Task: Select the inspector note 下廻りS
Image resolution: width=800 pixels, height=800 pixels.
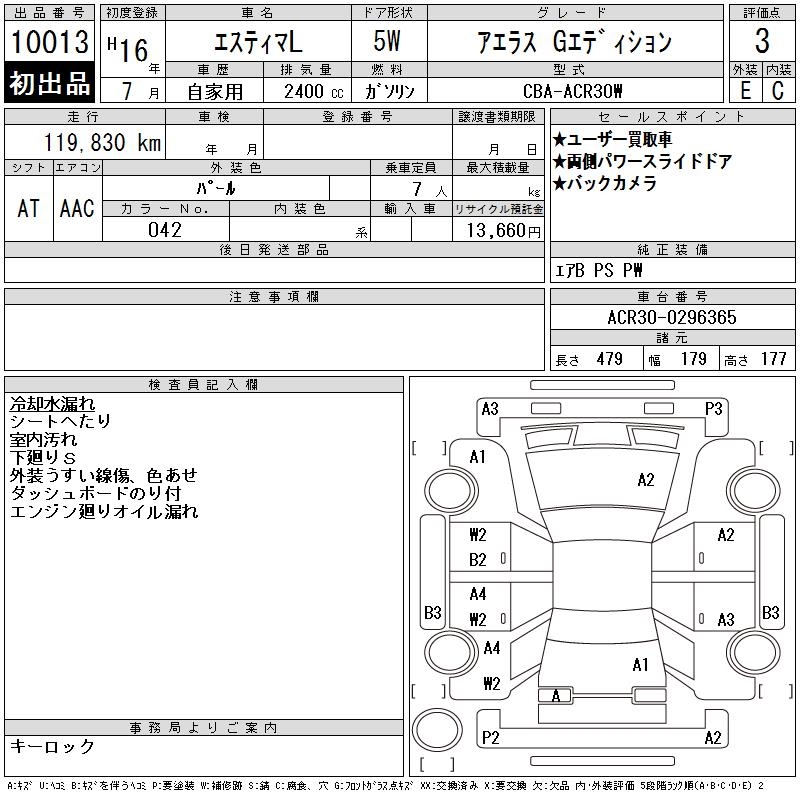Action: (x=43, y=457)
